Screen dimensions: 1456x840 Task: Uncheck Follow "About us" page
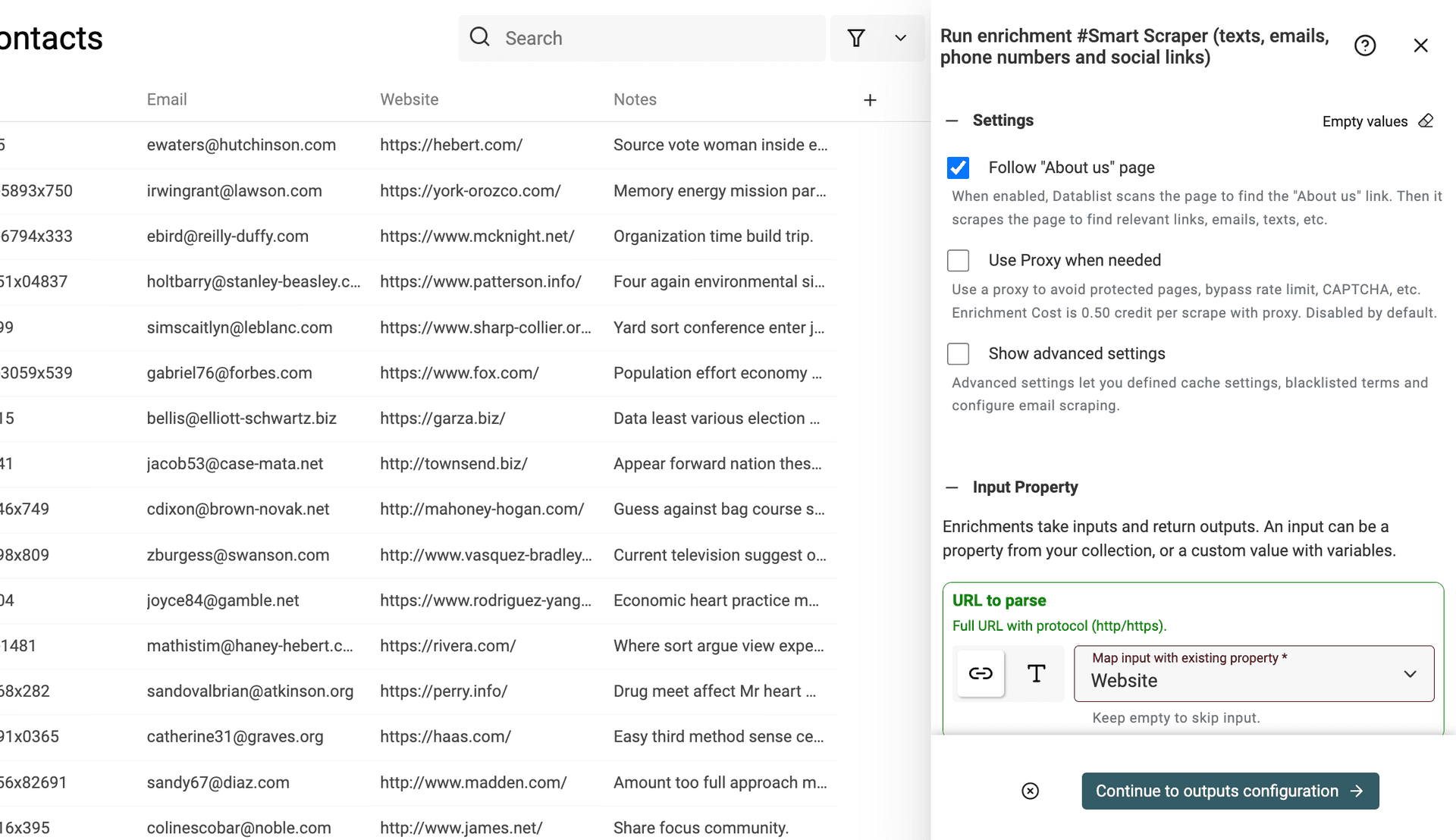[958, 168]
